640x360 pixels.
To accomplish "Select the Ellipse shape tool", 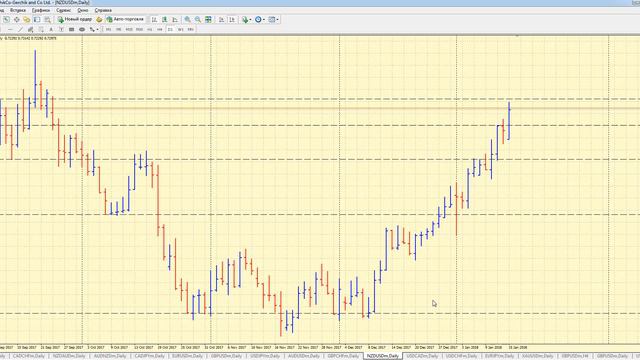I will 82,29.
